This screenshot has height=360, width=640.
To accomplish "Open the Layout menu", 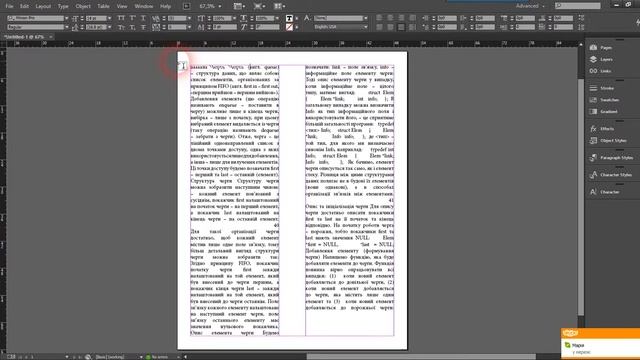I will tap(43, 6).
